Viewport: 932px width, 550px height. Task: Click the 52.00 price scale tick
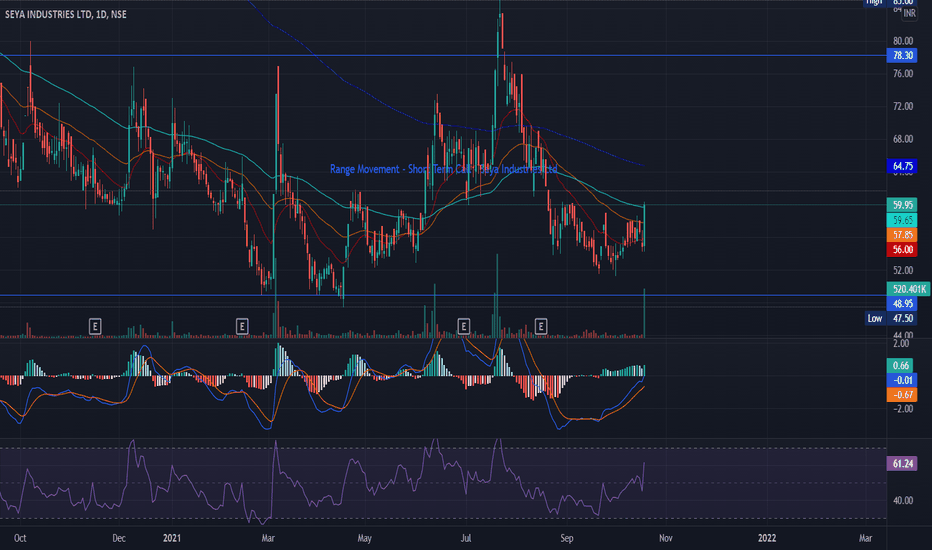click(903, 271)
